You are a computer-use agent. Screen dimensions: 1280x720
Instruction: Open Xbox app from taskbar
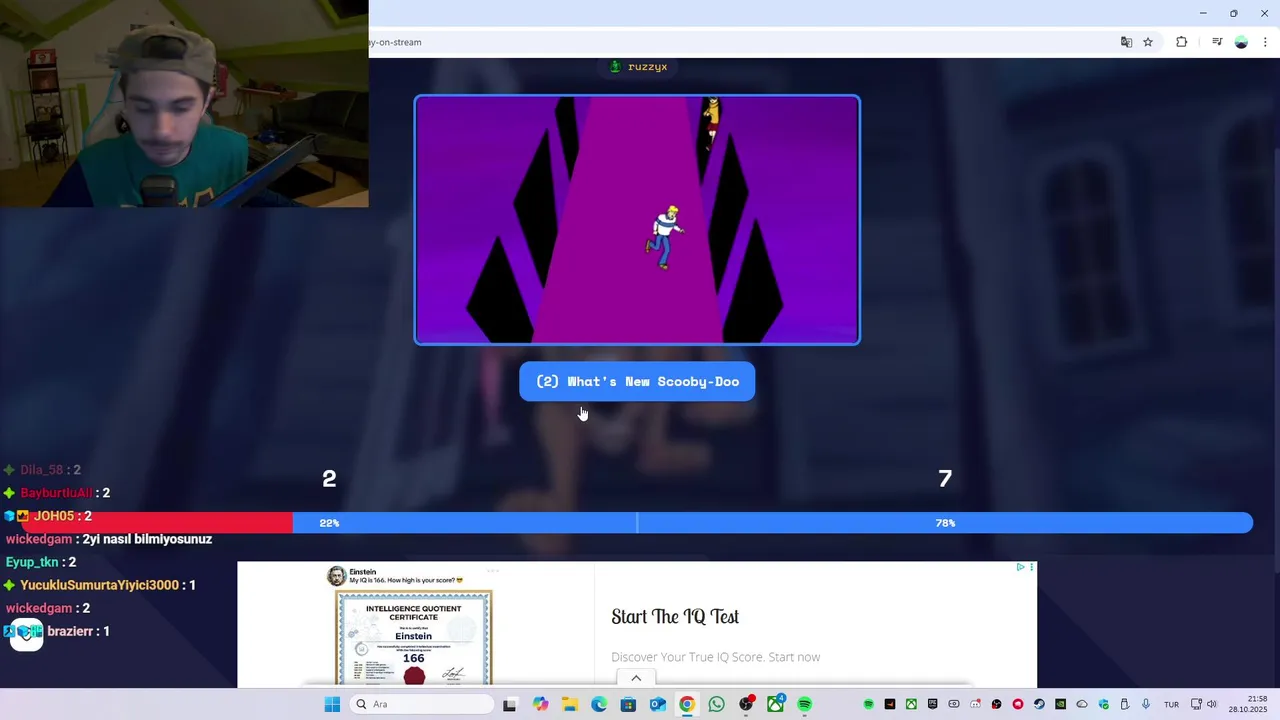click(776, 704)
